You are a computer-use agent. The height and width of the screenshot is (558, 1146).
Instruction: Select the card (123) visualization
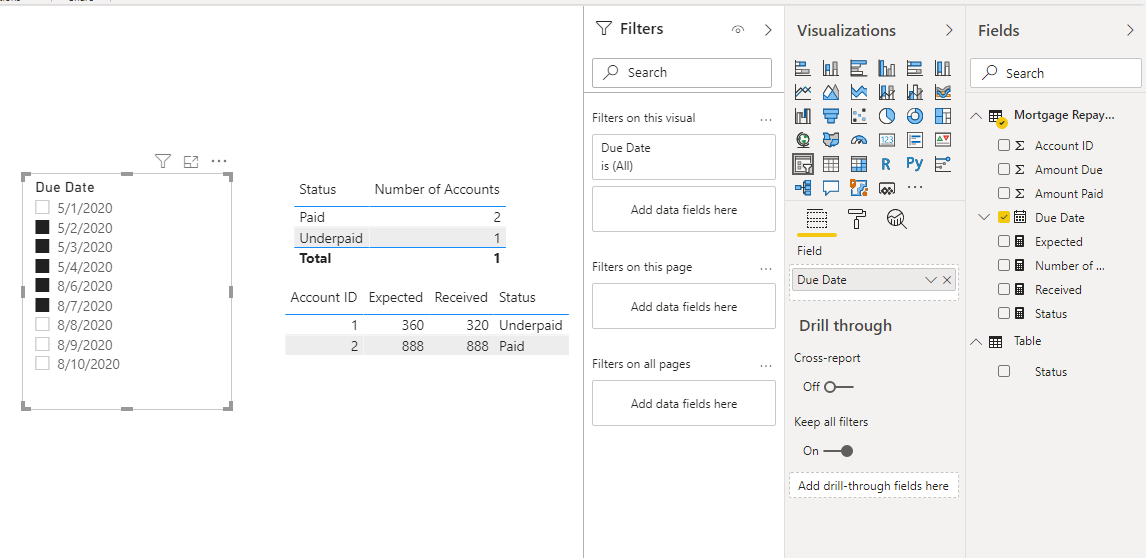tap(887, 139)
